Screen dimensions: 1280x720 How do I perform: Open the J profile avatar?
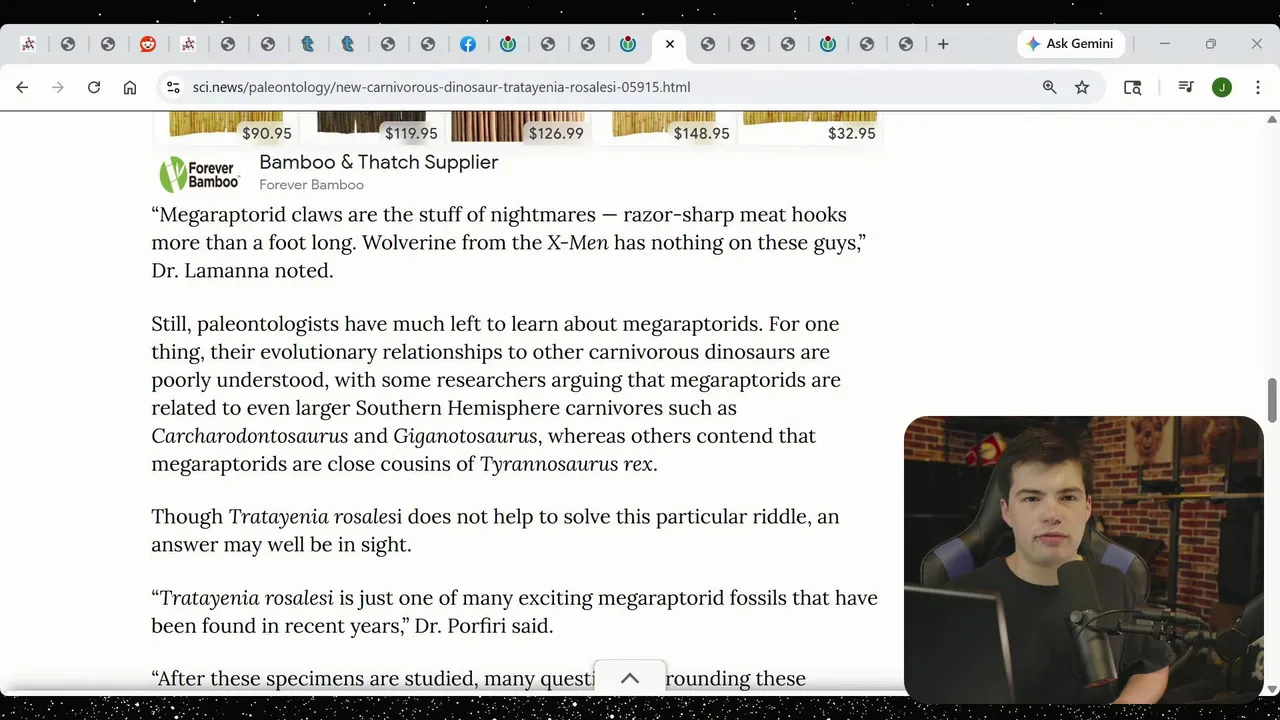(x=1222, y=87)
